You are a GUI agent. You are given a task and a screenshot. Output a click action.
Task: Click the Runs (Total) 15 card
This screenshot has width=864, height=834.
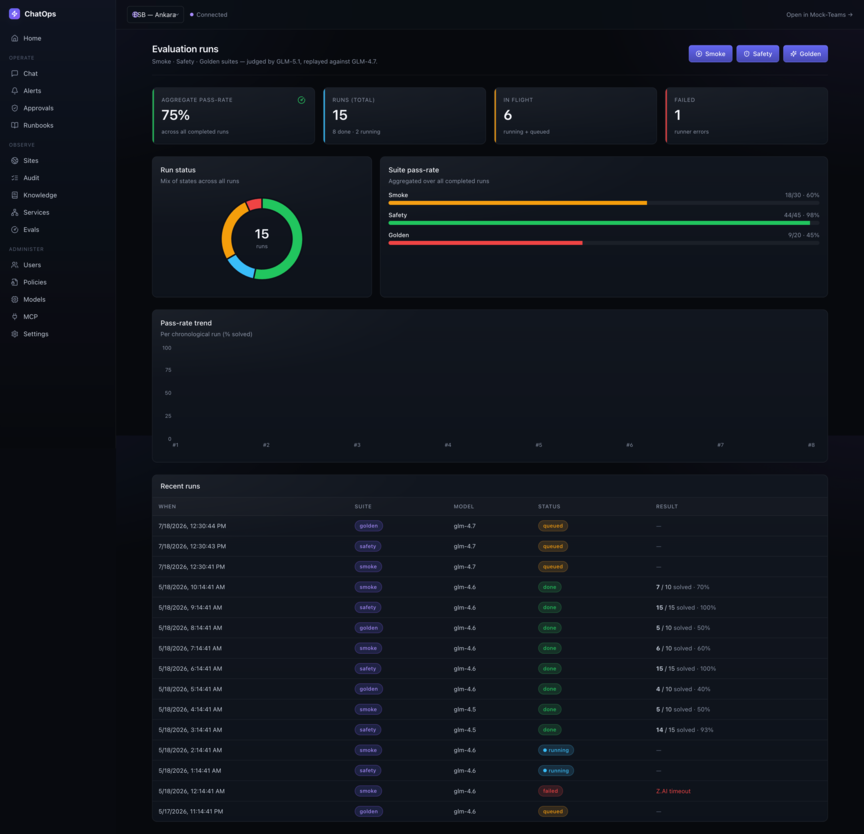[x=404, y=116]
